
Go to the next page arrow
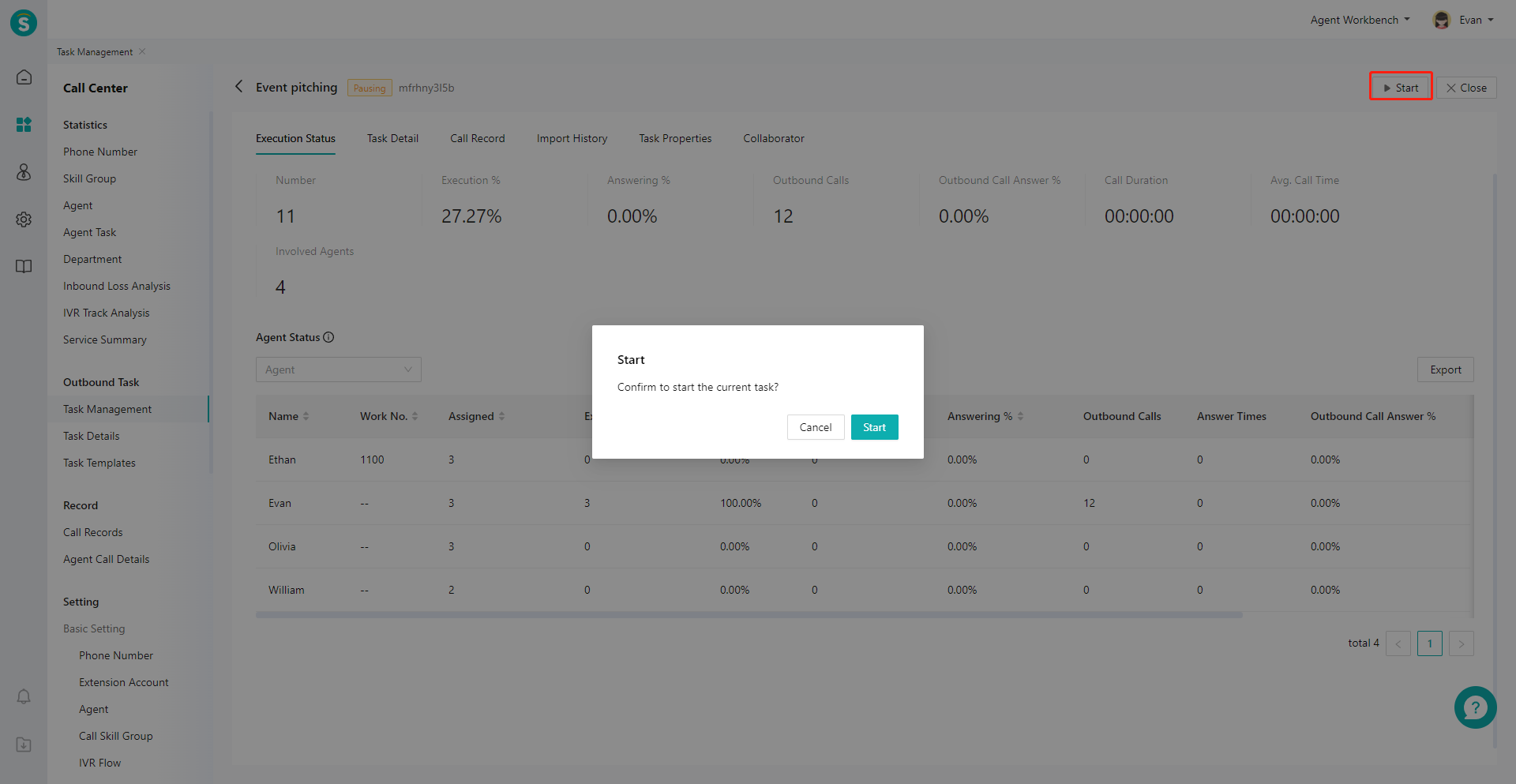coord(1462,643)
